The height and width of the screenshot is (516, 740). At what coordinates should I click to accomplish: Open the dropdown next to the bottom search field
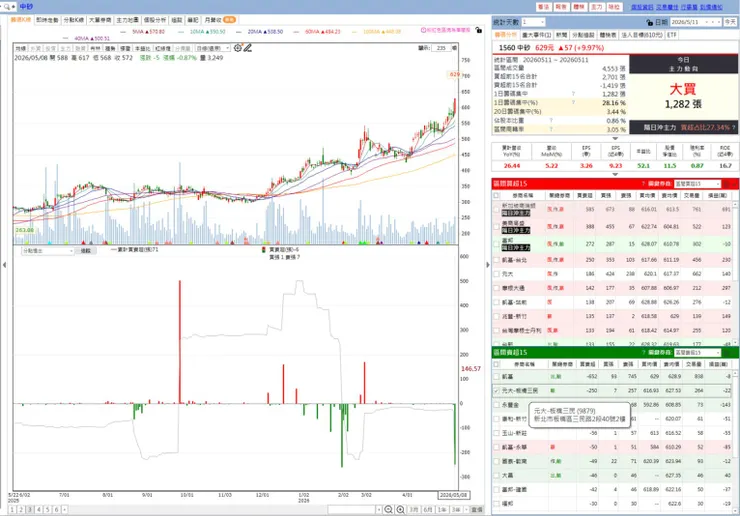378,509
